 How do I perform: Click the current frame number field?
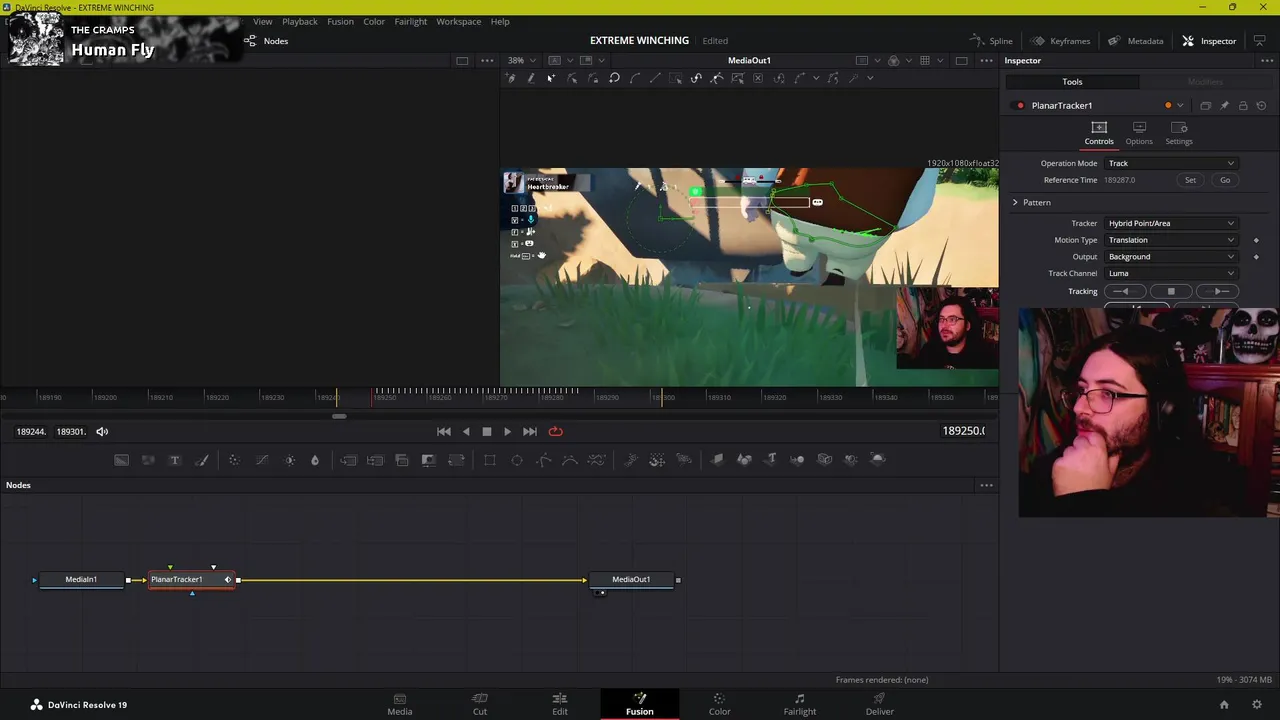tap(963, 431)
